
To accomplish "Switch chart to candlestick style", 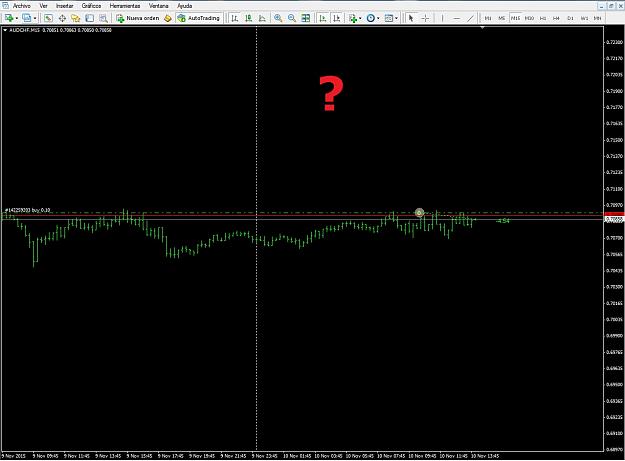I will tap(248, 18).
